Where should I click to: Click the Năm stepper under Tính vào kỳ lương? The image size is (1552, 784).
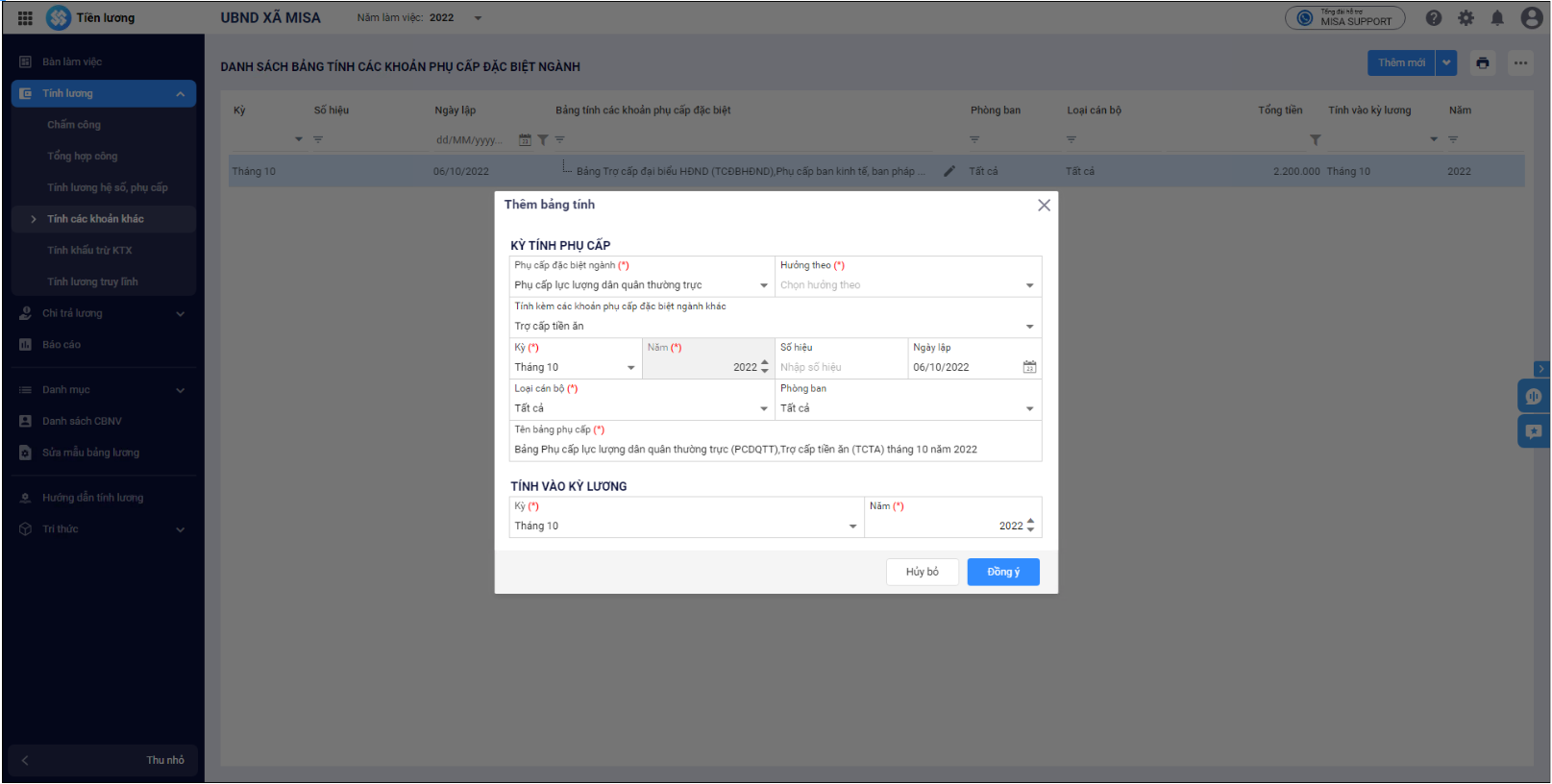point(1031,526)
